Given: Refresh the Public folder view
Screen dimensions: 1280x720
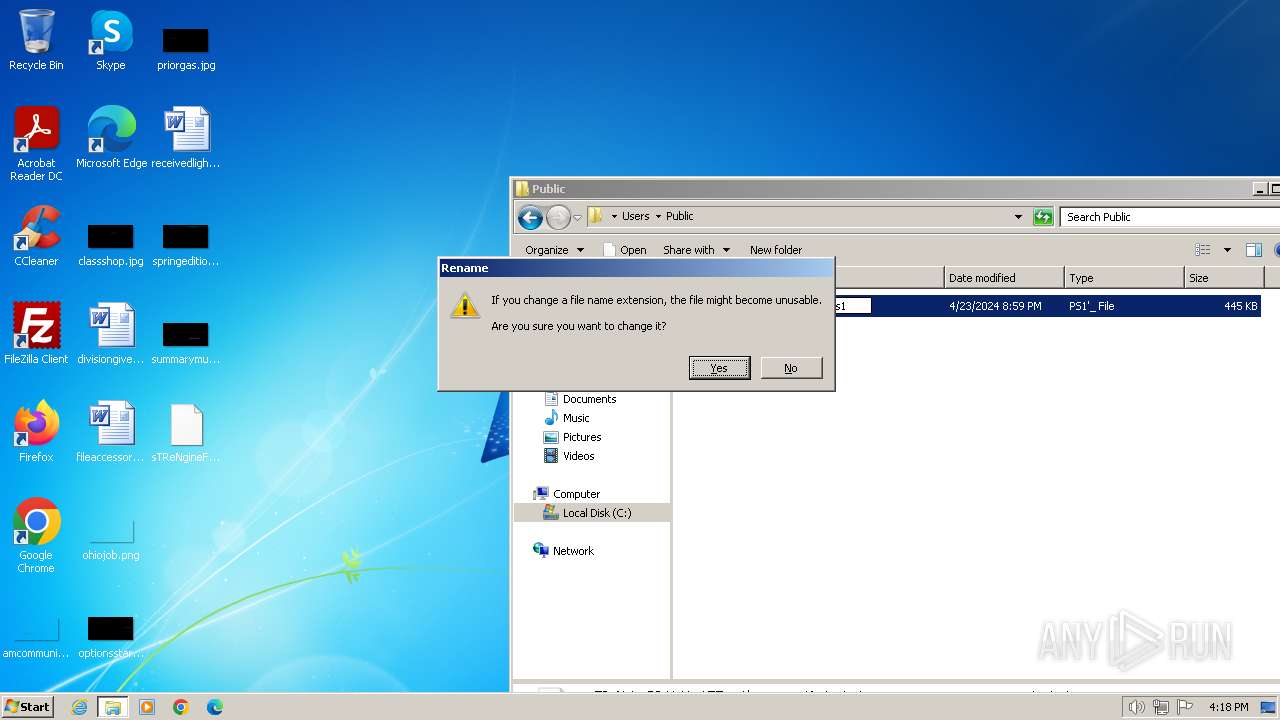Looking at the screenshot, I should point(1043,217).
